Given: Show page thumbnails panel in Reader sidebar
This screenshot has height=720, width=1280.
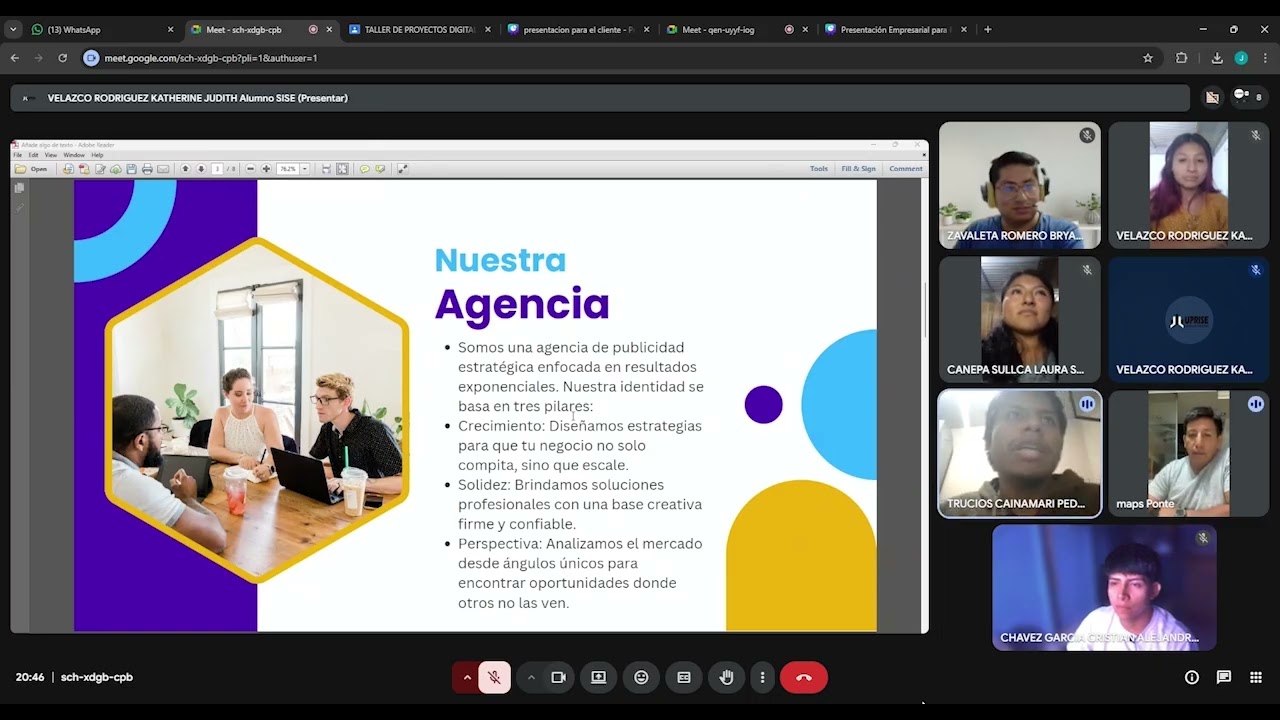Looking at the screenshot, I should [x=19, y=188].
